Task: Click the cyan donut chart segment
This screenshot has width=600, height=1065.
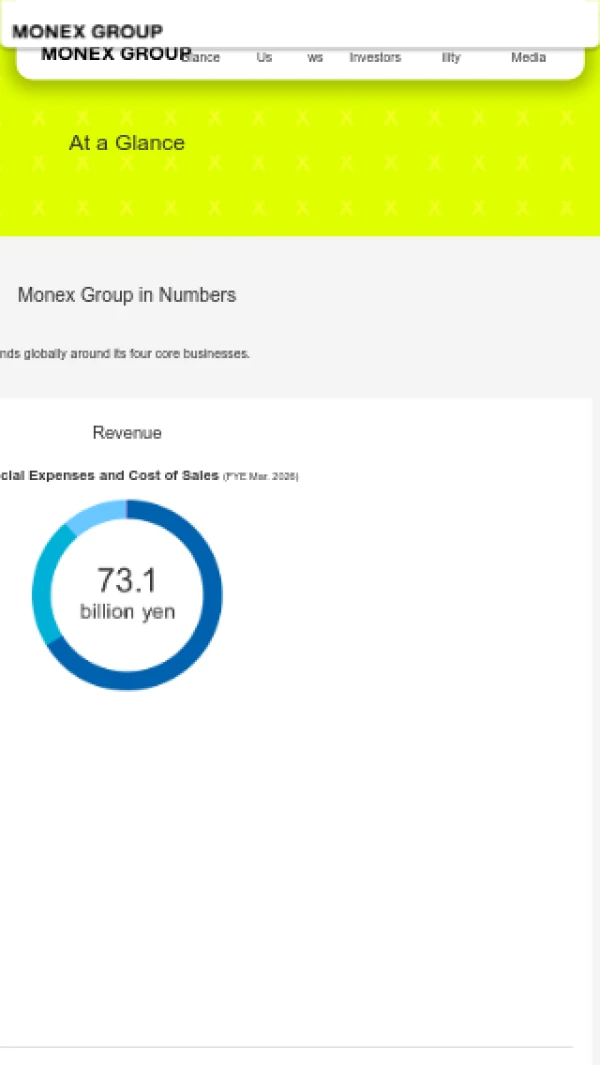Action: pos(43,584)
